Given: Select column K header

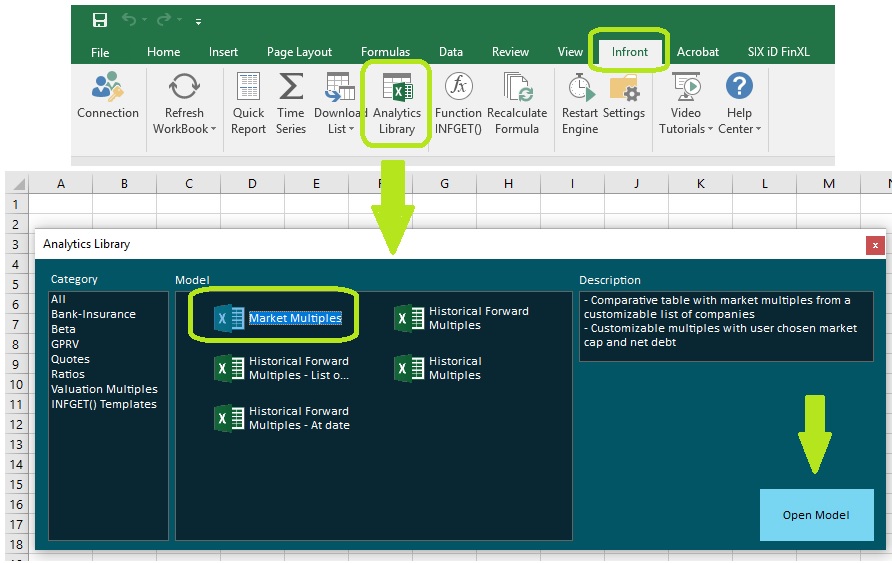Looking at the screenshot, I should click(x=700, y=184).
